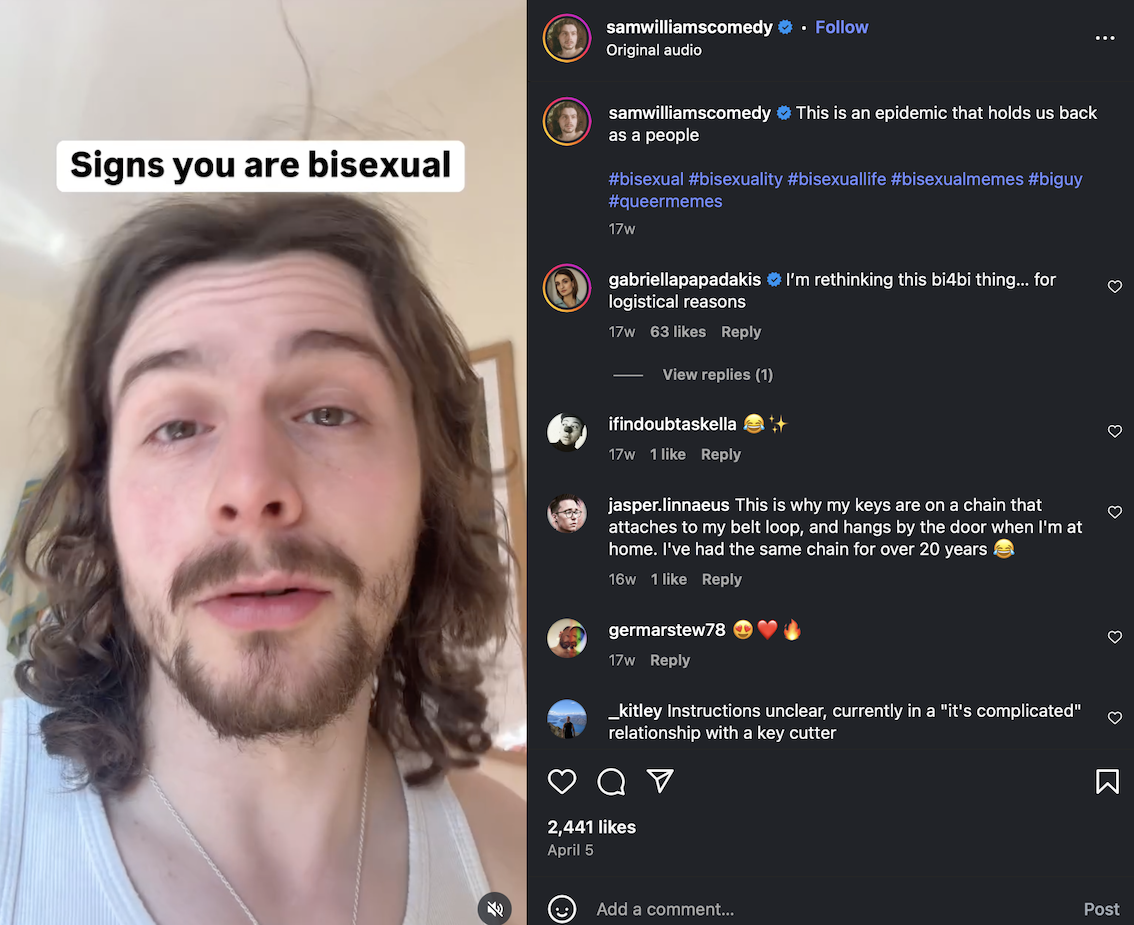This screenshot has width=1134, height=925.
Task: View the 2,441 likes list
Action: 592,827
